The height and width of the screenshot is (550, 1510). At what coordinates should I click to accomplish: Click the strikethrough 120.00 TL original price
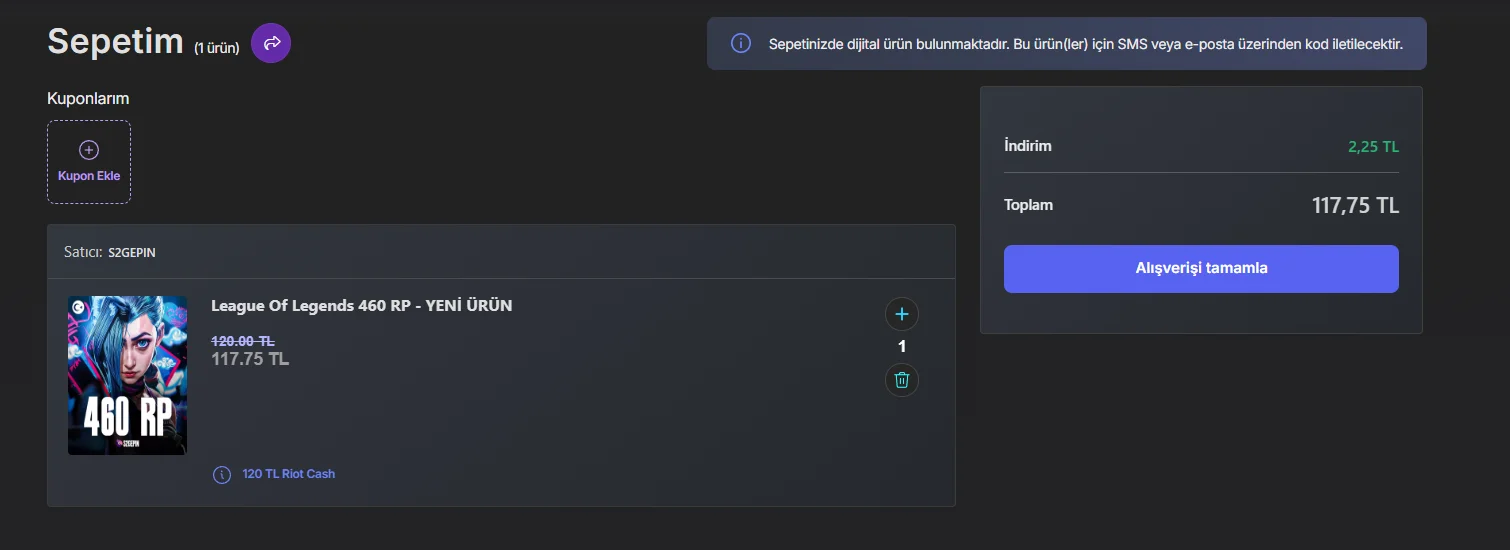tap(243, 341)
